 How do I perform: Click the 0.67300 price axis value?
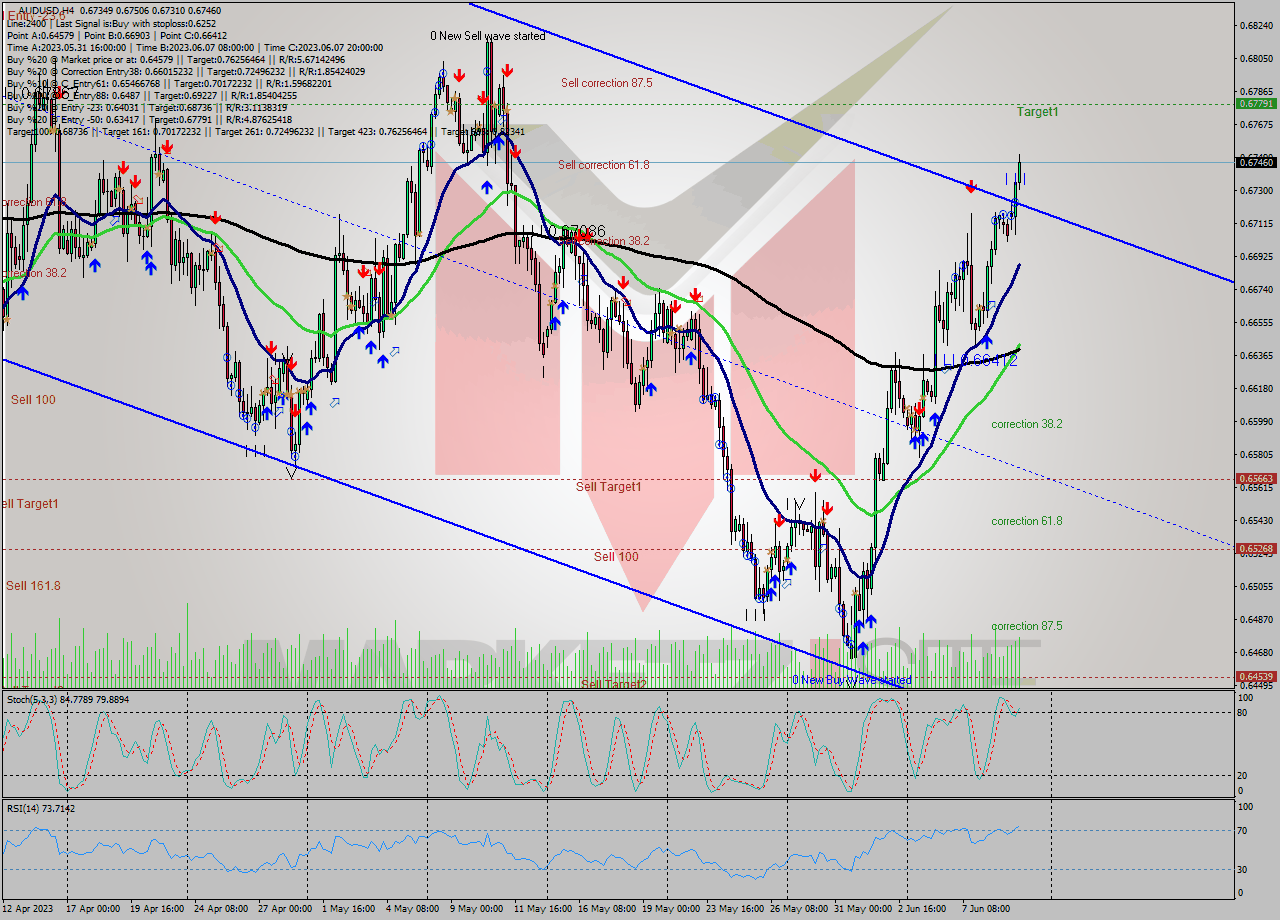pos(1256,190)
